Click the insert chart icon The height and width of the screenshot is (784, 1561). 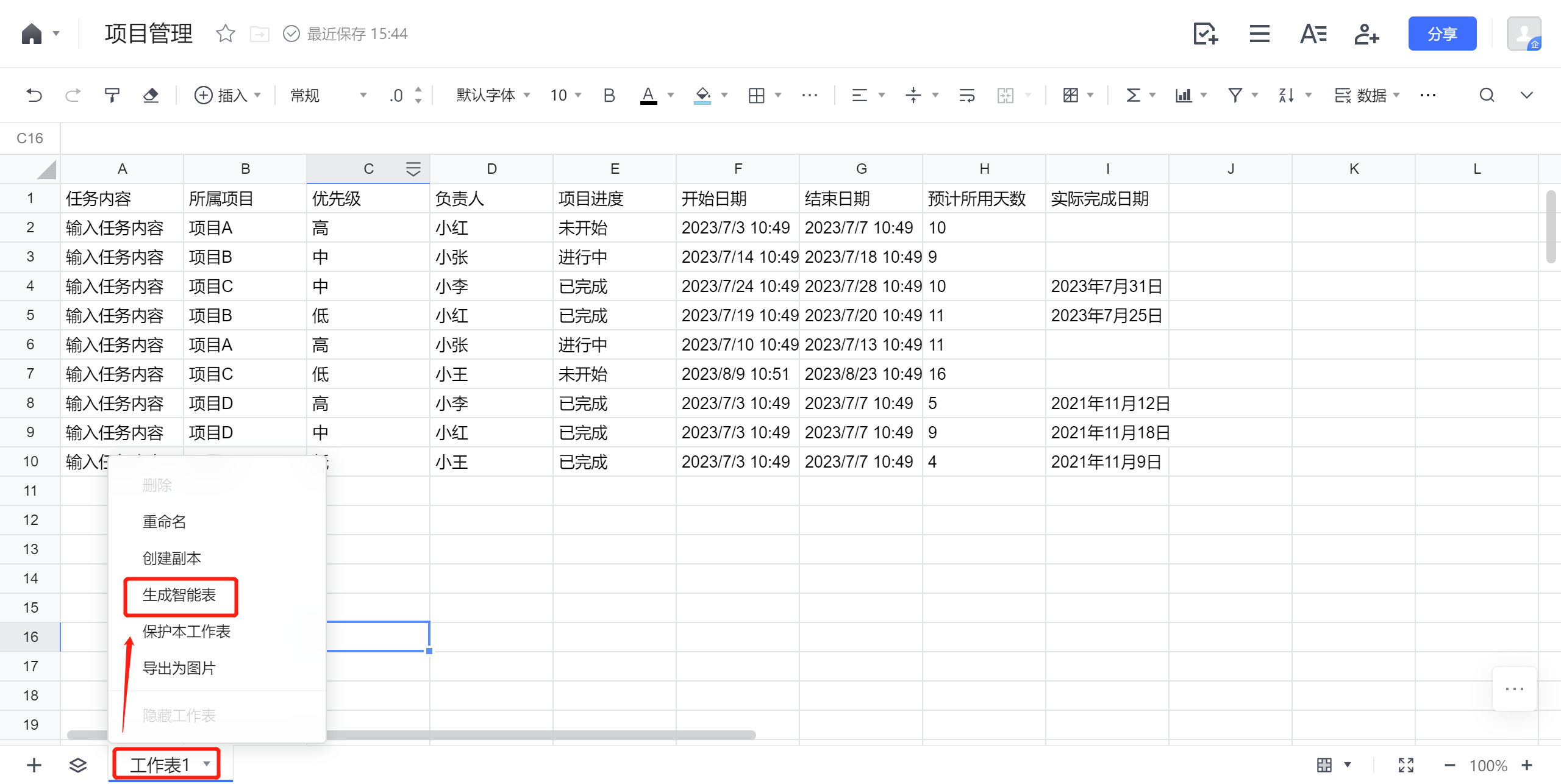coord(1184,95)
